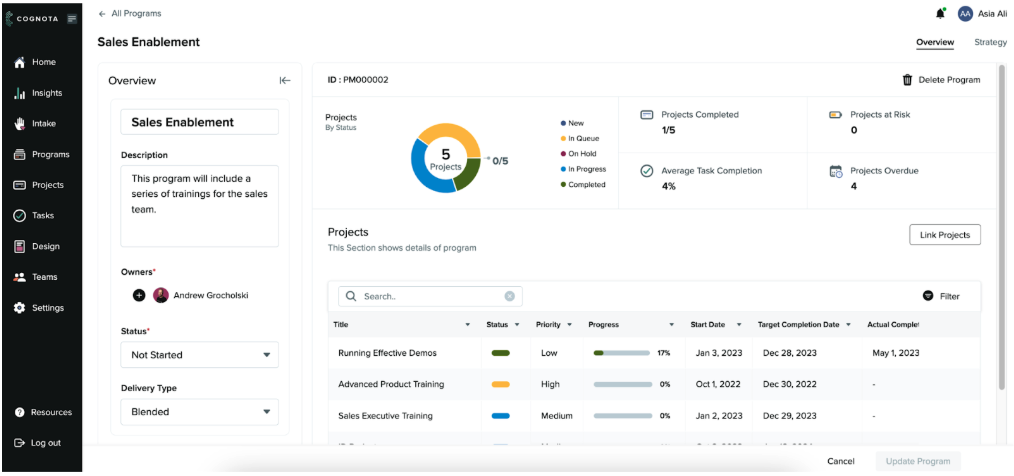This screenshot has width=1014, height=476.
Task: Open Settings from the sidebar
Action: pos(47,308)
